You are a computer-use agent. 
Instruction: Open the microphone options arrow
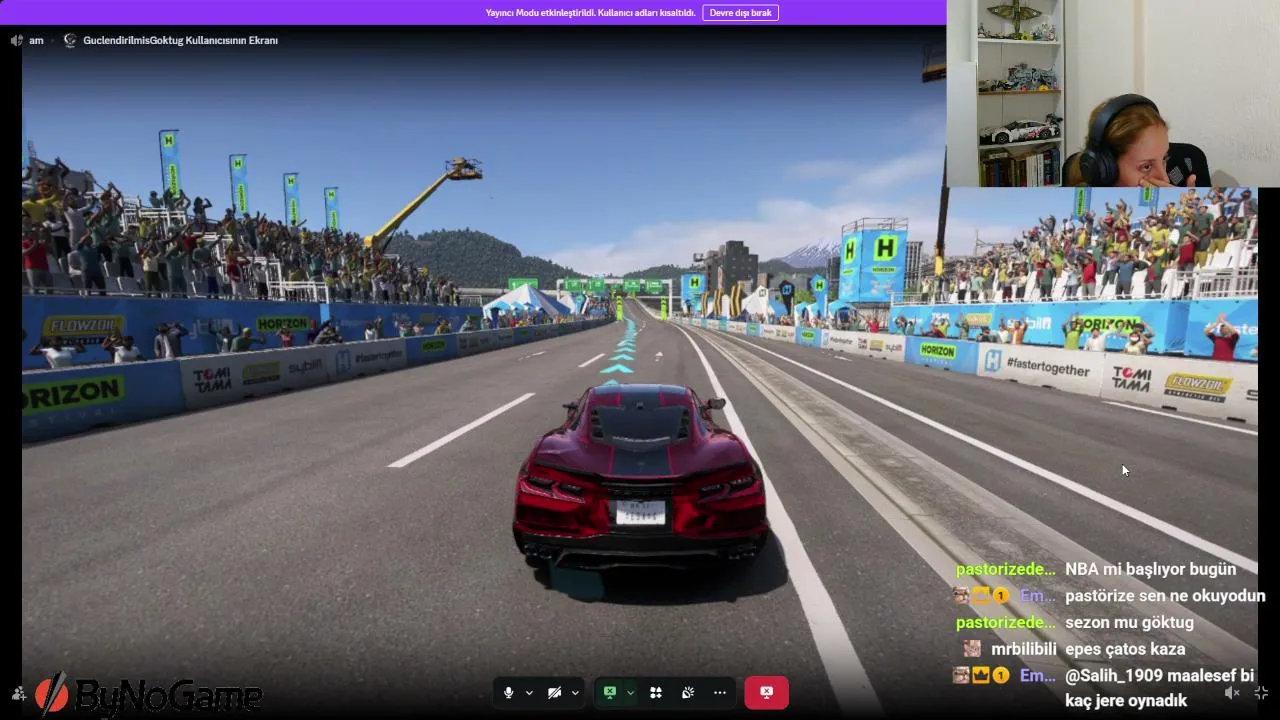tap(529, 692)
